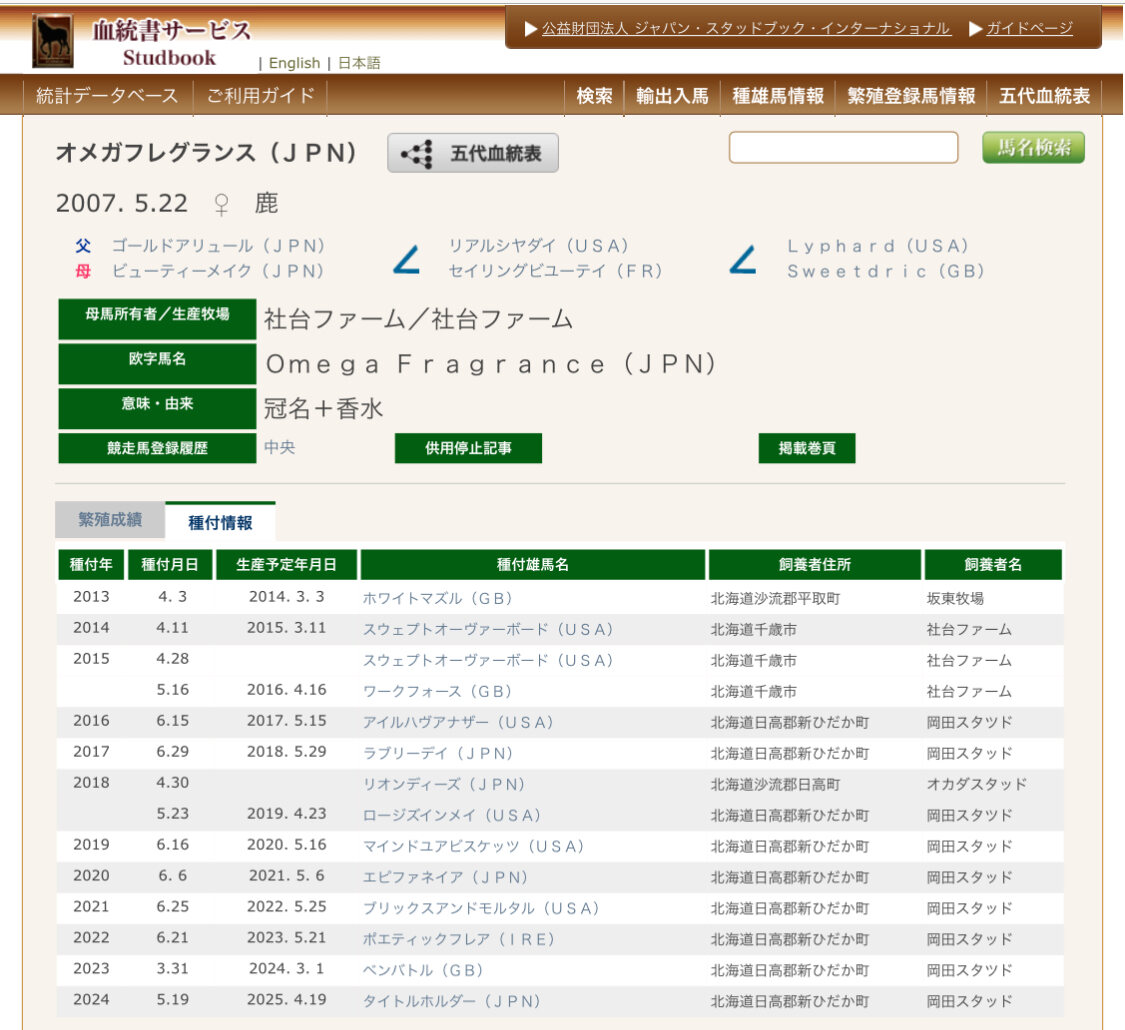Click the 種付雄馬名 column header
Viewport: 1125px width, 1030px height.
[532, 564]
